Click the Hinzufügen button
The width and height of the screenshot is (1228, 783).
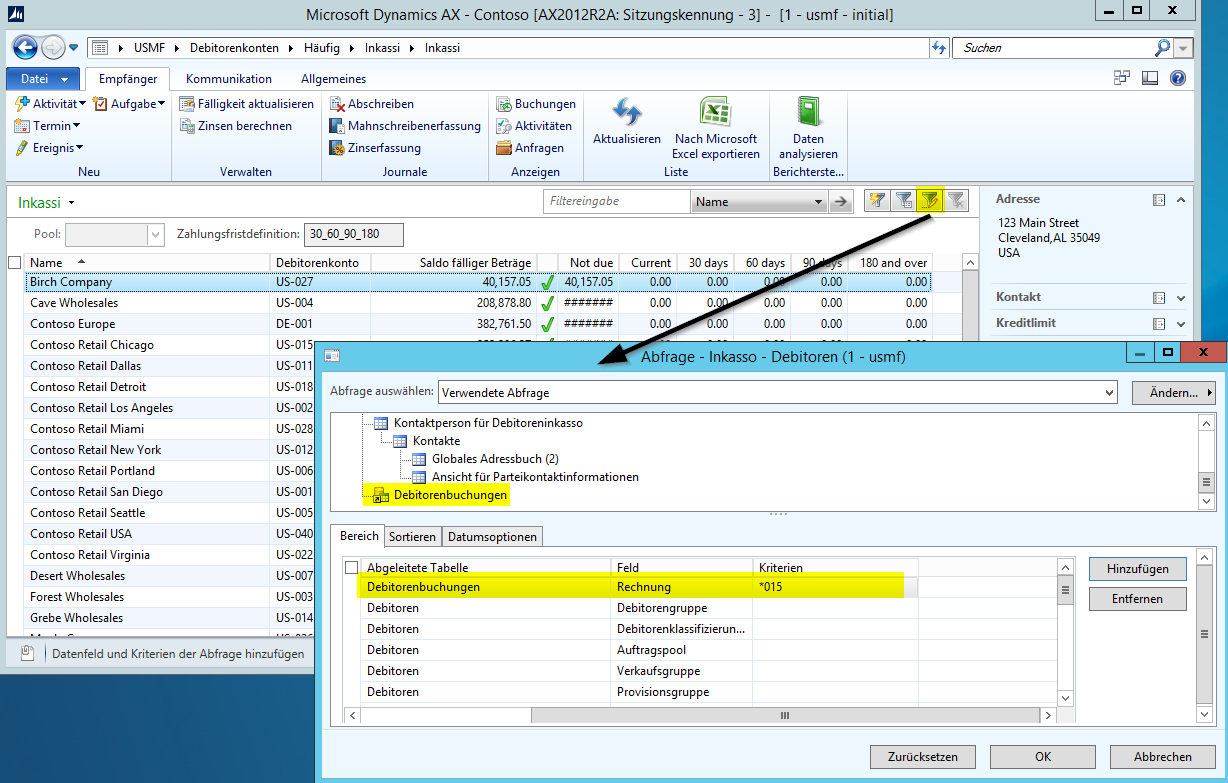point(1137,568)
